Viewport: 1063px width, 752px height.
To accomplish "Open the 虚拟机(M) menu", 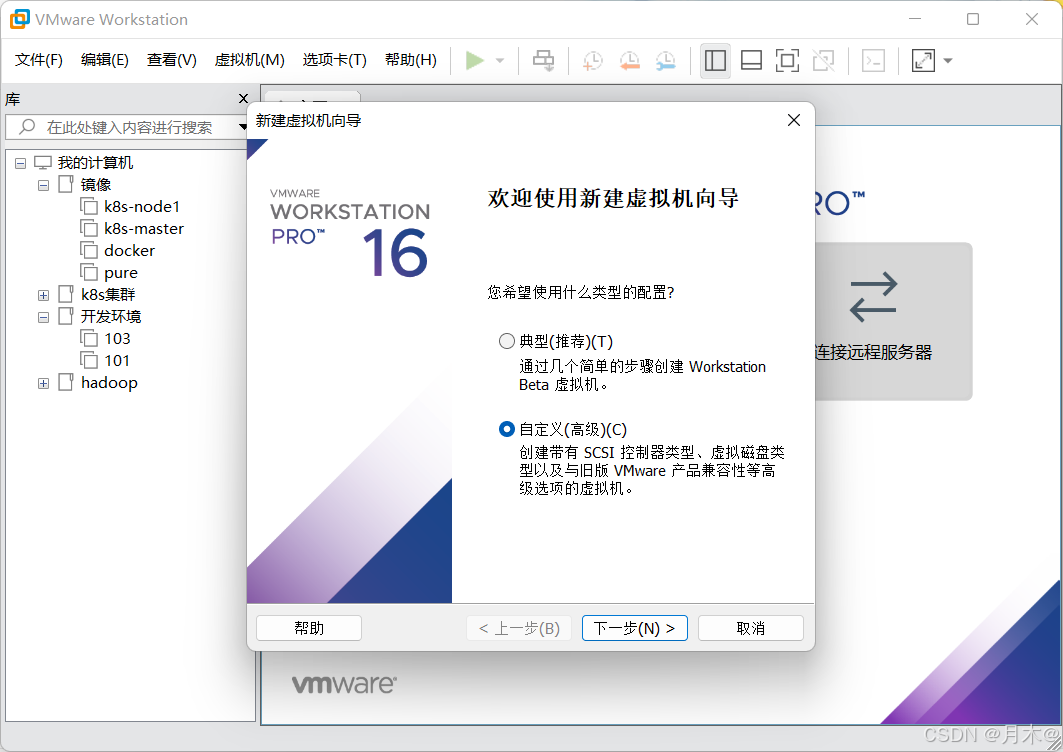I will pyautogui.click(x=249, y=60).
